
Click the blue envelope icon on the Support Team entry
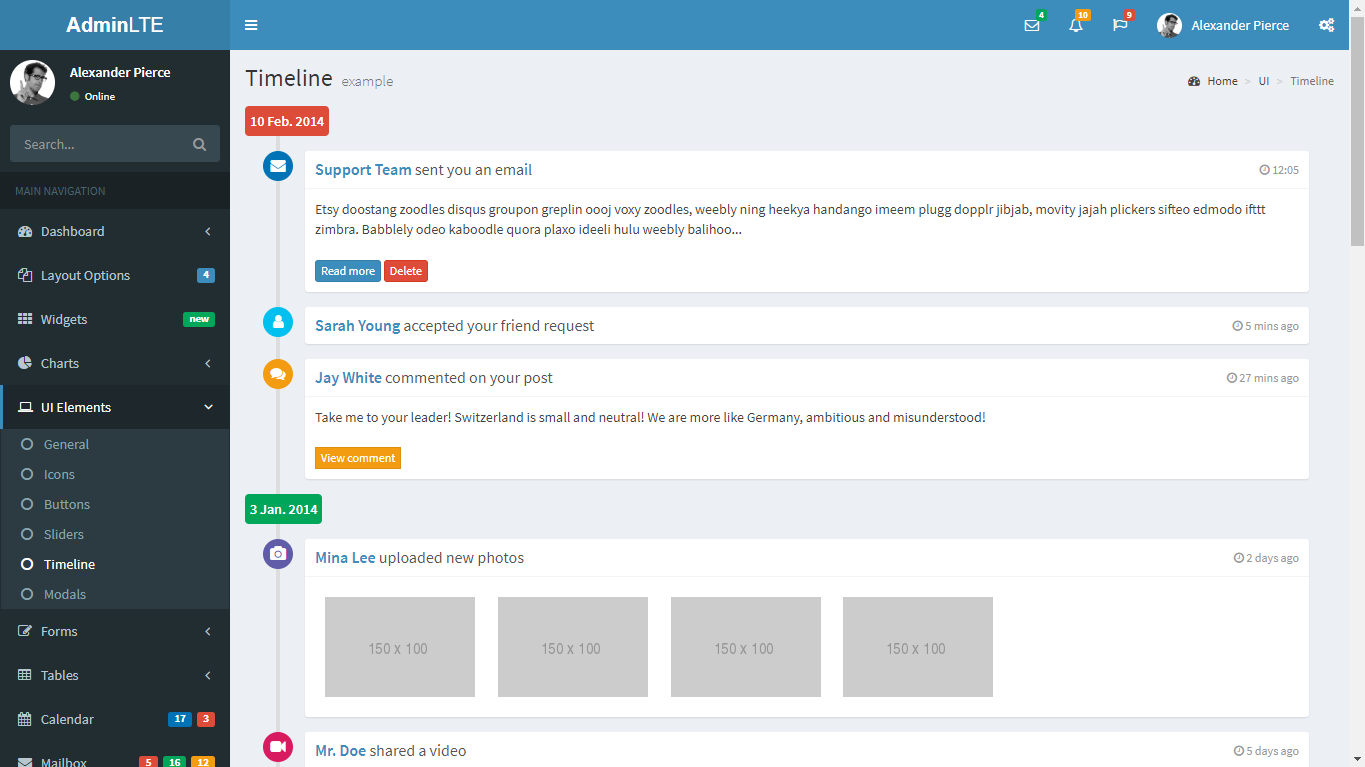click(277, 166)
